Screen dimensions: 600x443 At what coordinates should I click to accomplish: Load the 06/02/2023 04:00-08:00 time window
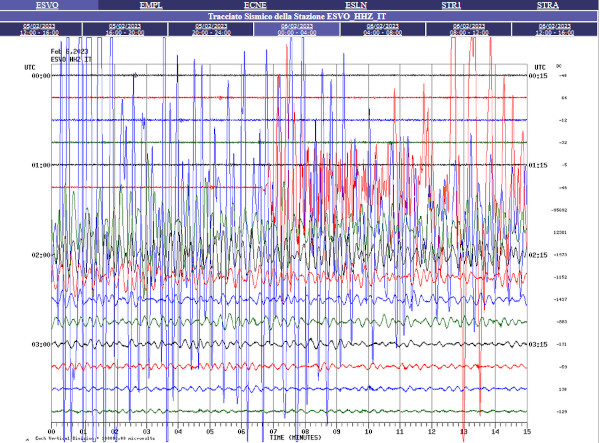click(383, 30)
